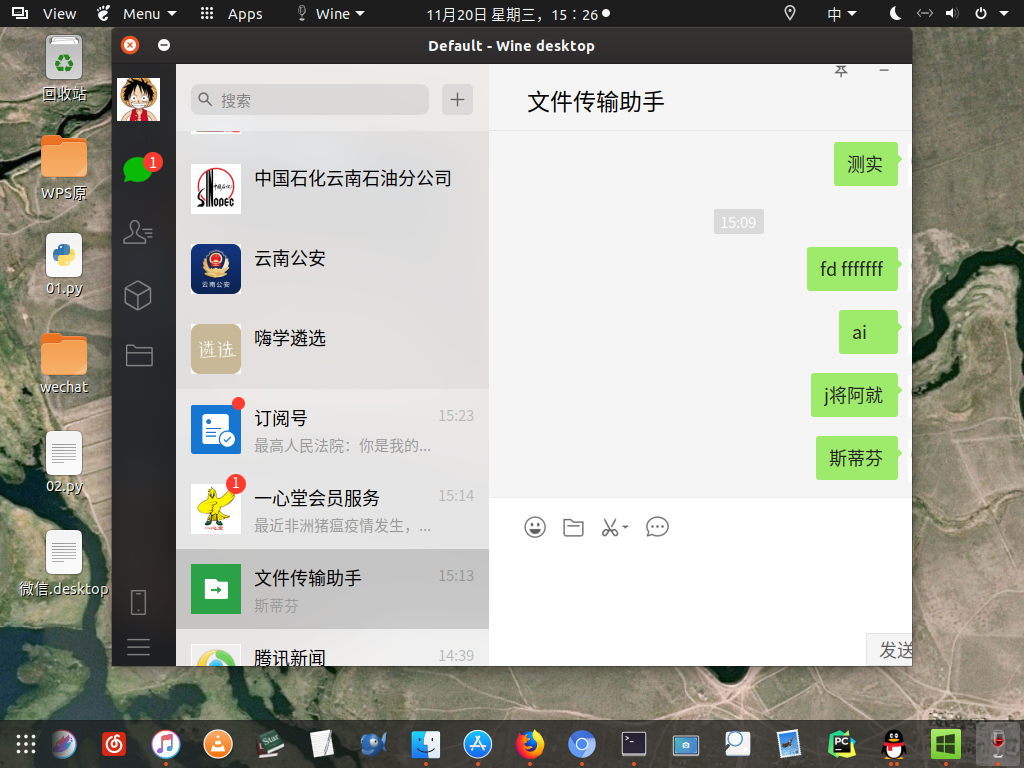Viewport: 1024px width, 768px height.
Task: Click the volume speaker icon in top bar
Action: (x=953, y=14)
